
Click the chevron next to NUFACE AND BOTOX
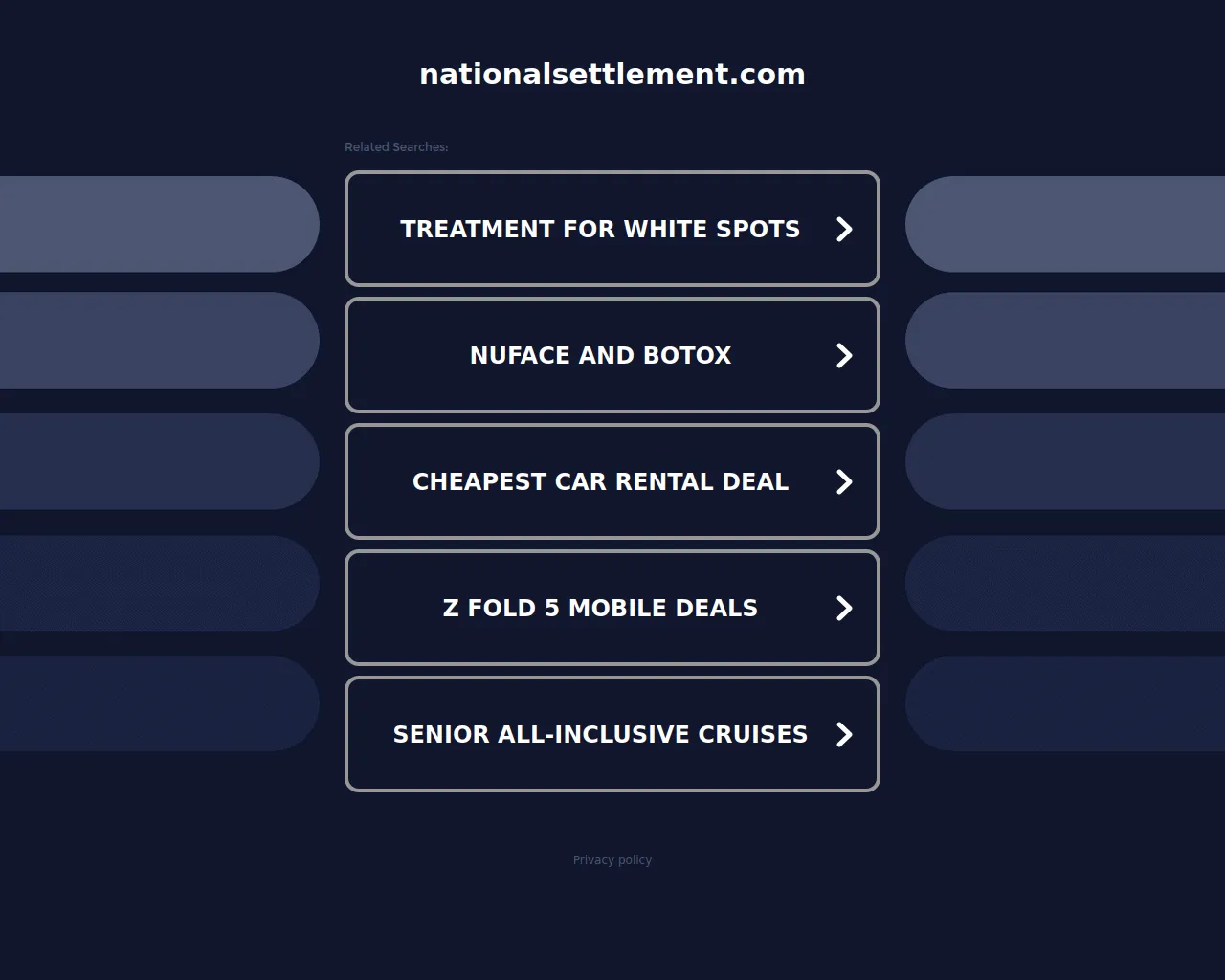[844, 356]
